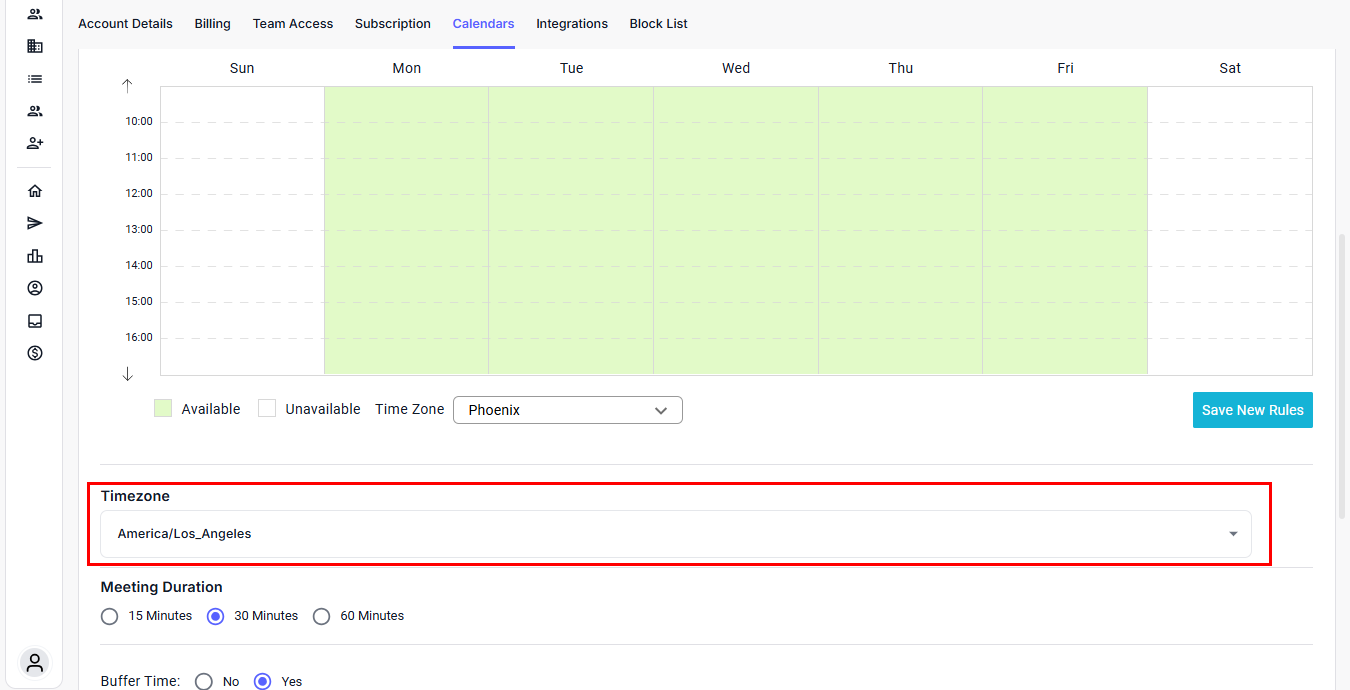Viewport: 1350px width, 690px height.
Task: Click the Save New Rules button
Action: [x=1252, y=410]
